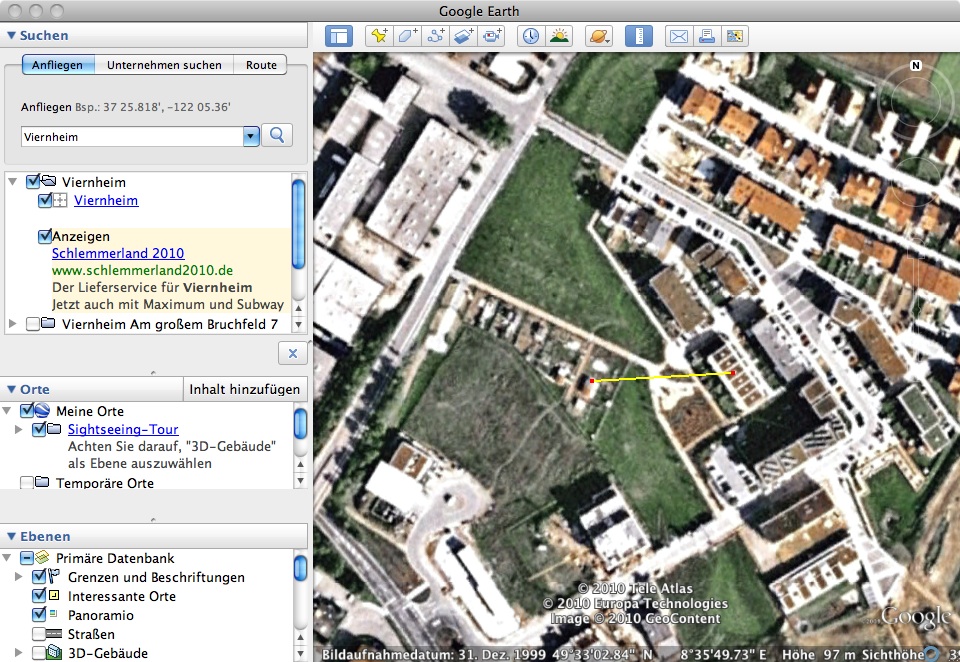Viewport: 960px width, 662px height.
Task: Collapse the Suchen panel
Action: coord(11,36)
